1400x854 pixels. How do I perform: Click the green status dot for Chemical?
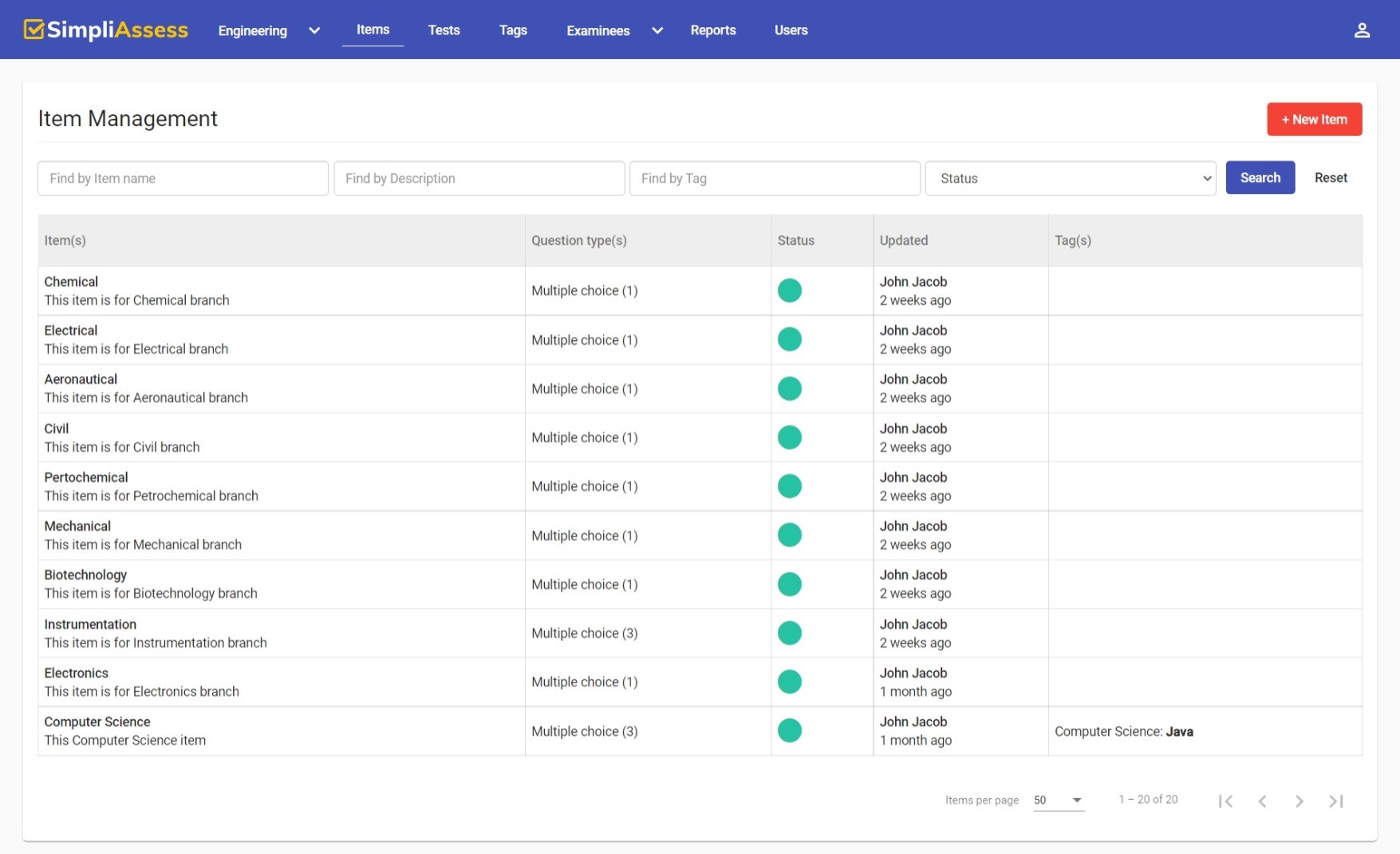coord(790,291)
